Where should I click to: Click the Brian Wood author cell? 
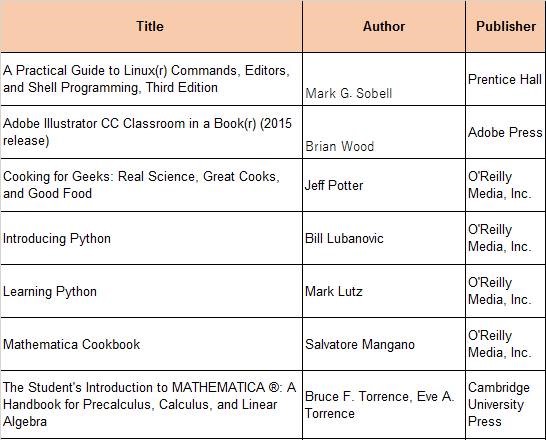coord(384,132)
